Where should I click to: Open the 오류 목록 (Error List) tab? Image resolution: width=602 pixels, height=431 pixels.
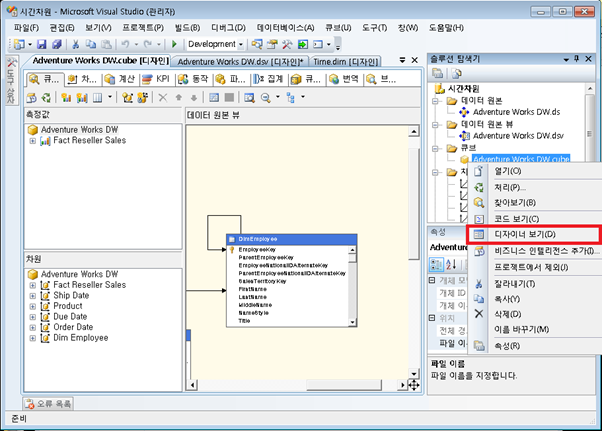(48, 403)
